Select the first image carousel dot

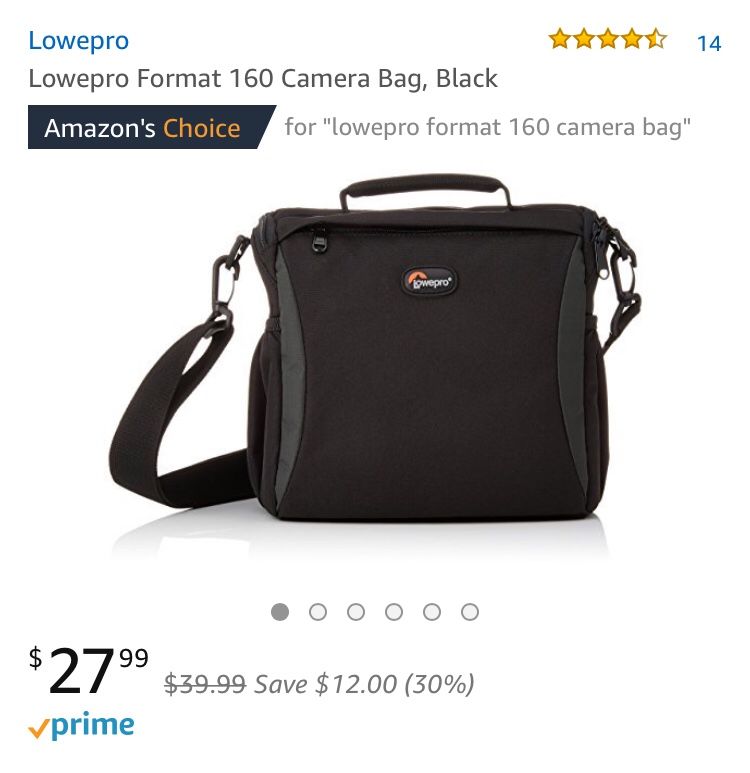280,612
